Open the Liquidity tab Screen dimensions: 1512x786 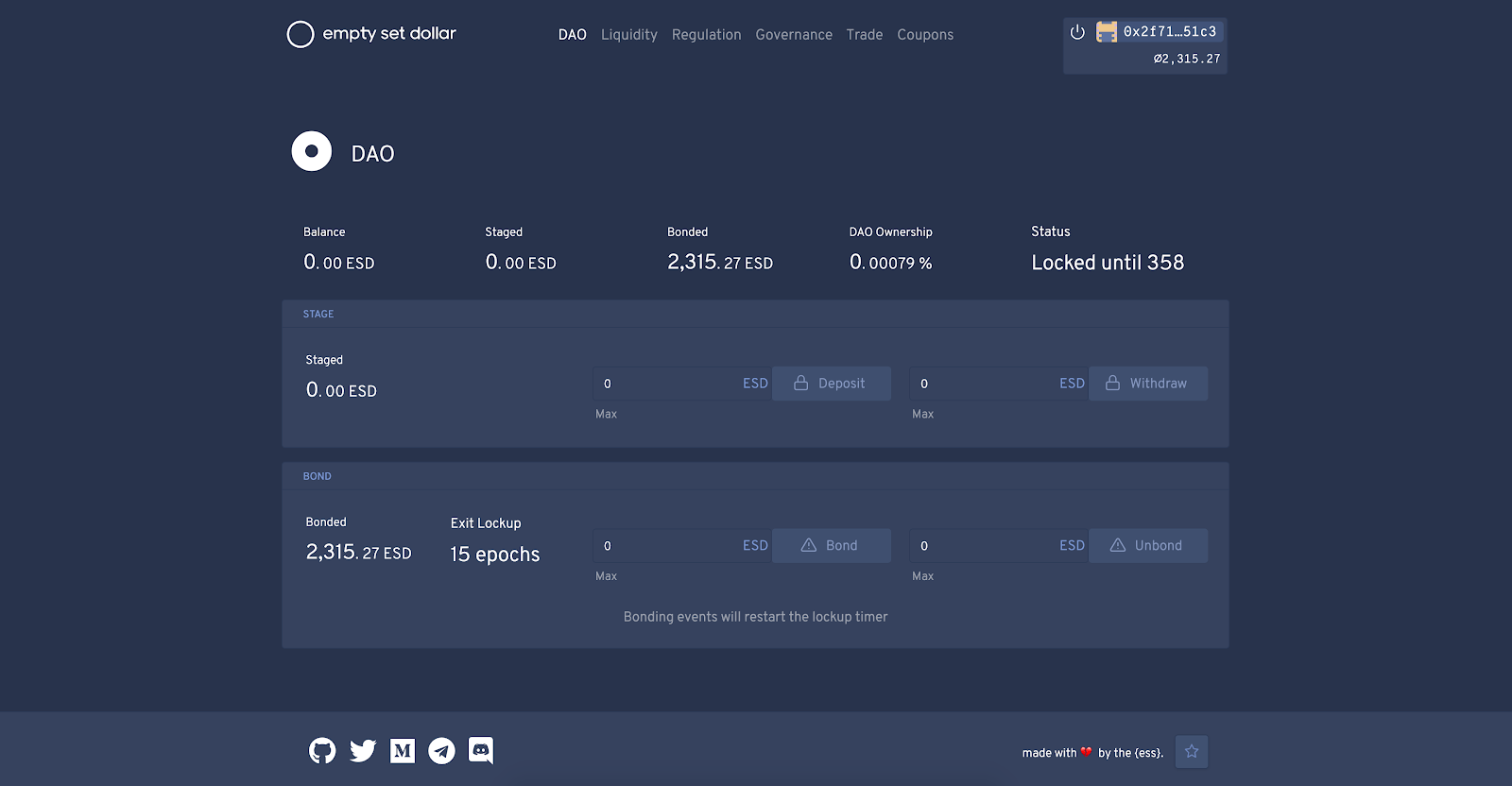pos(629,35)
